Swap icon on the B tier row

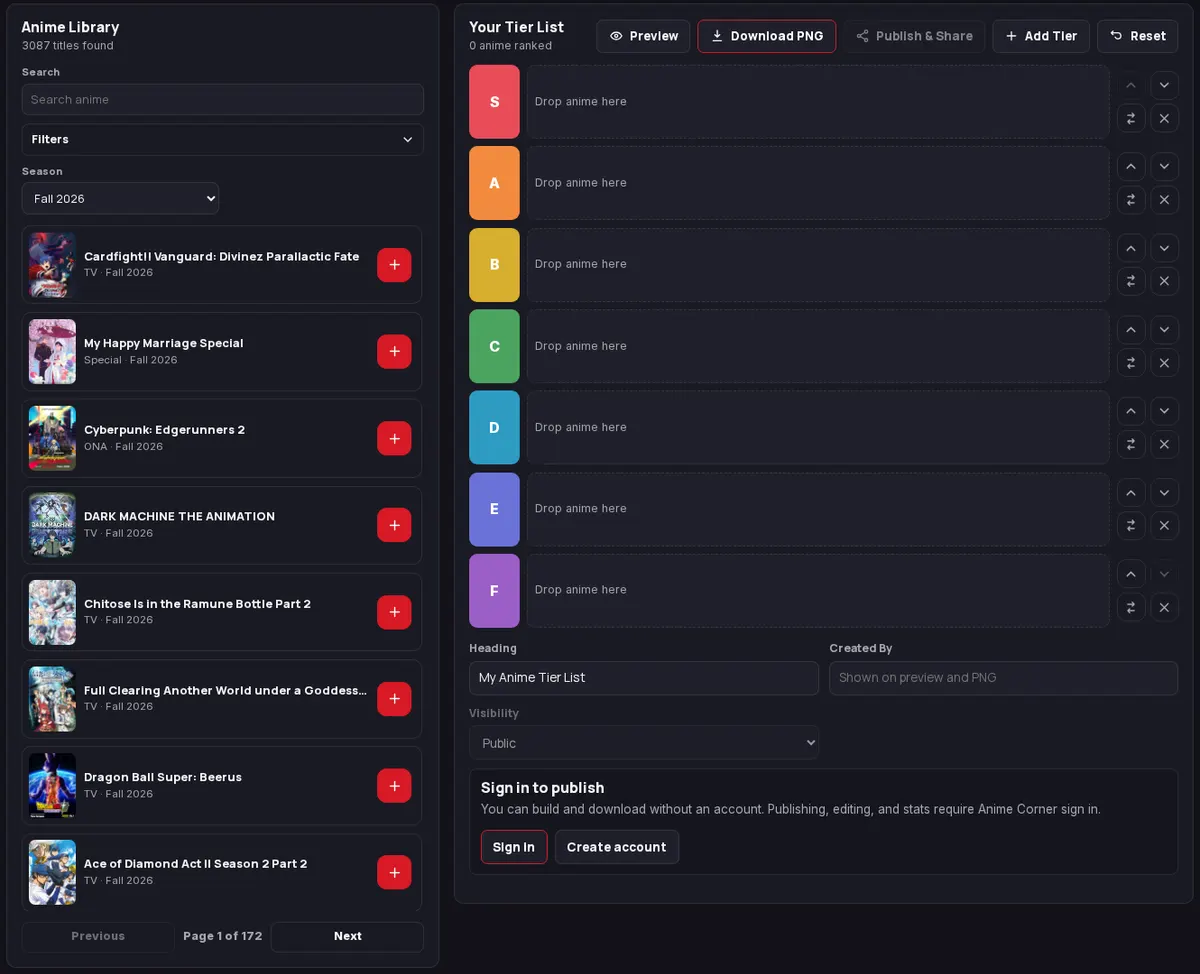(1131, 281)
